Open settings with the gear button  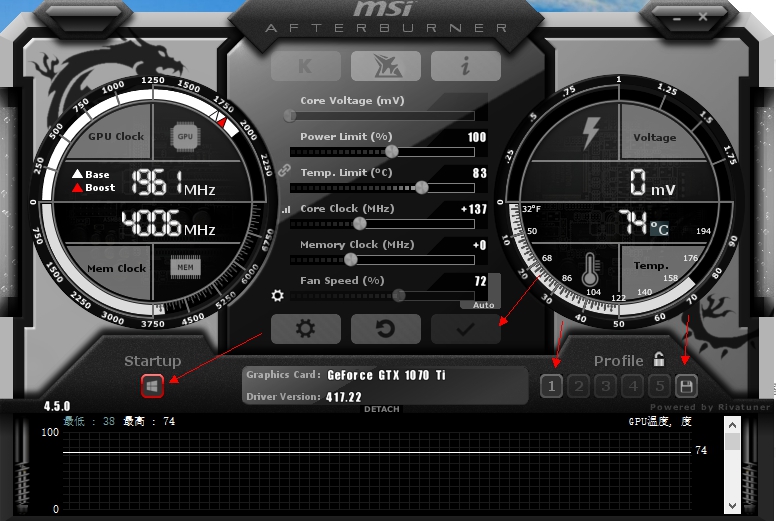306,329
